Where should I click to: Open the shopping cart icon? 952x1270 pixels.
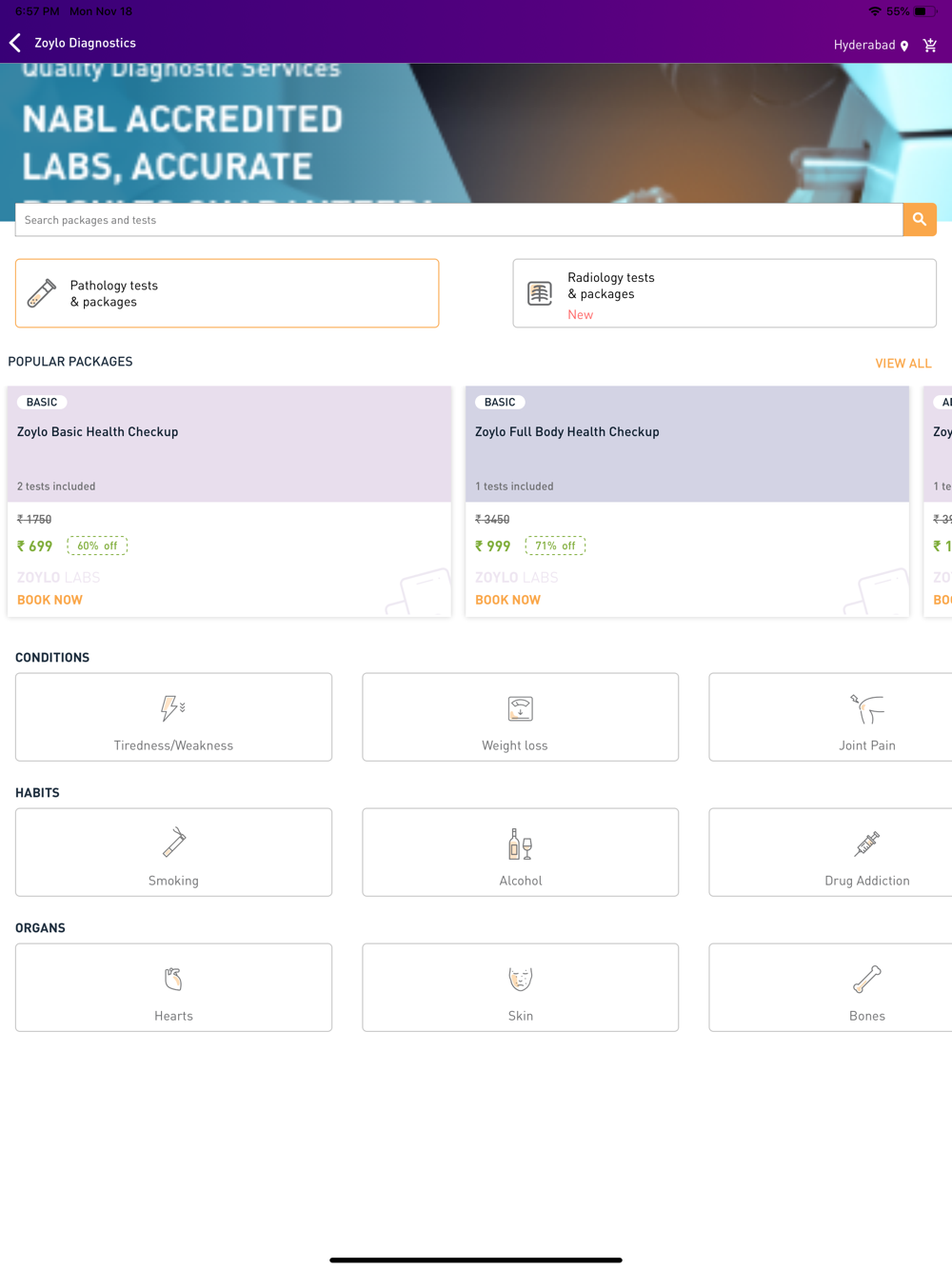[930, 45]
